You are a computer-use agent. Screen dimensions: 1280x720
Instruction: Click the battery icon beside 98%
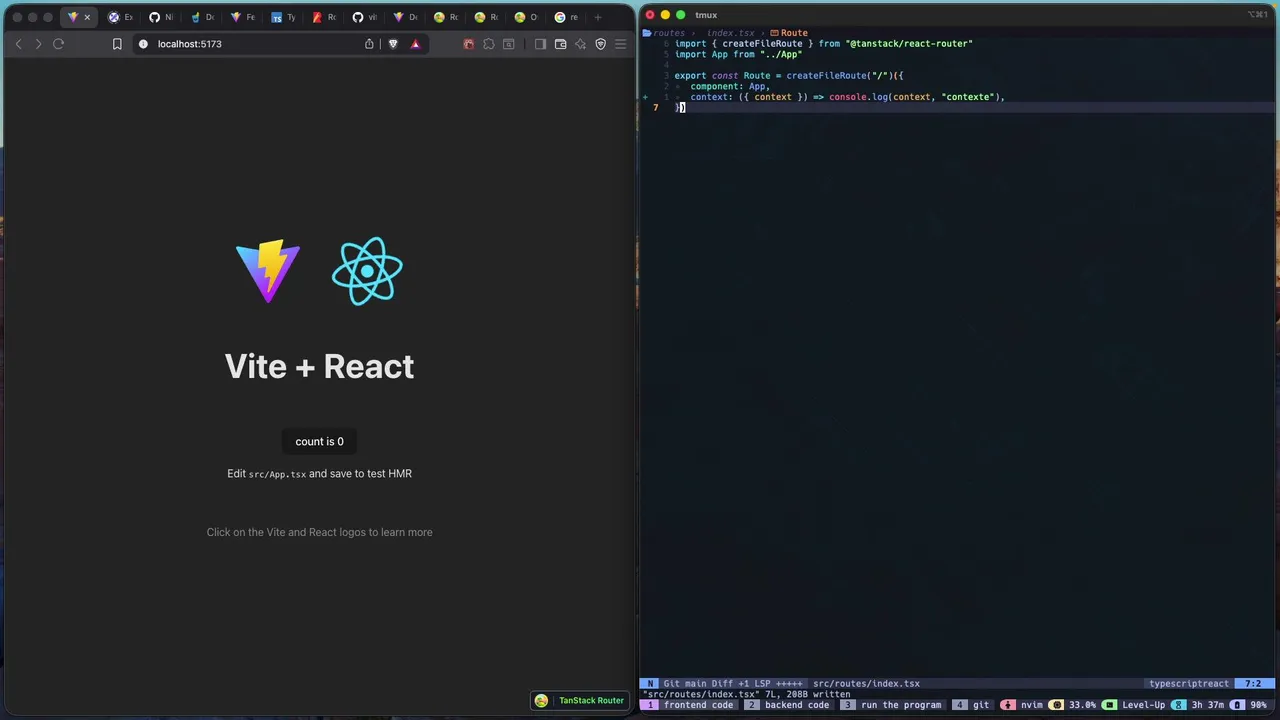[x=1237, y=705]
